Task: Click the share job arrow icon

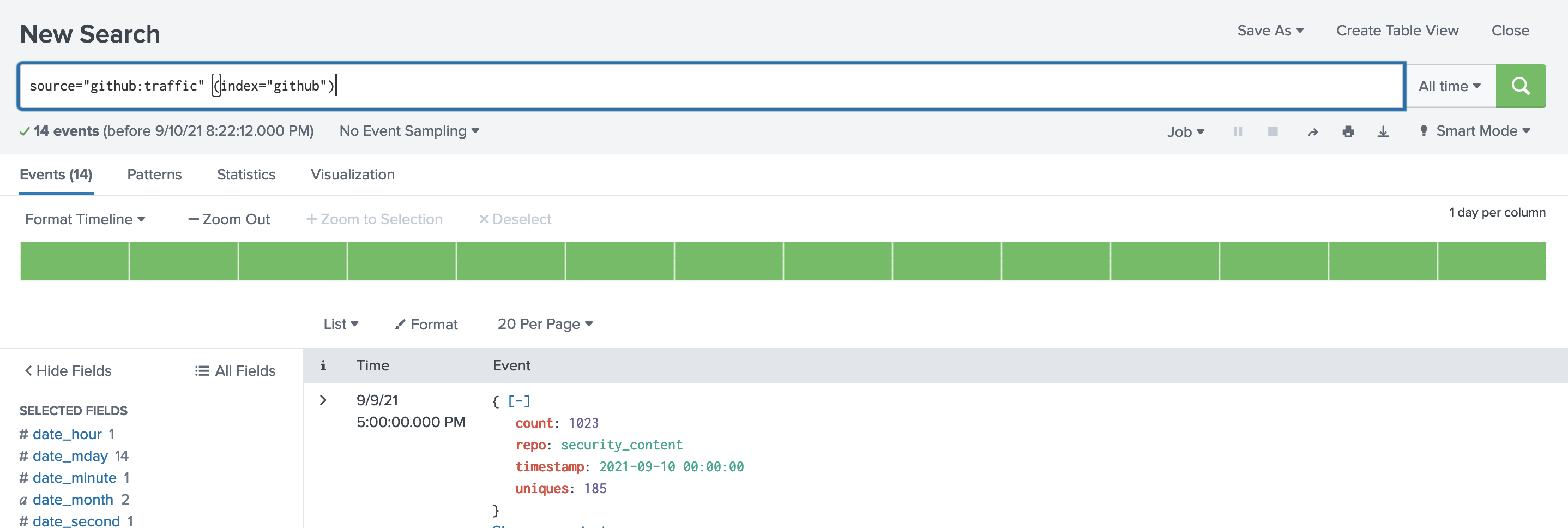Action: click(x=1312, y=131)
